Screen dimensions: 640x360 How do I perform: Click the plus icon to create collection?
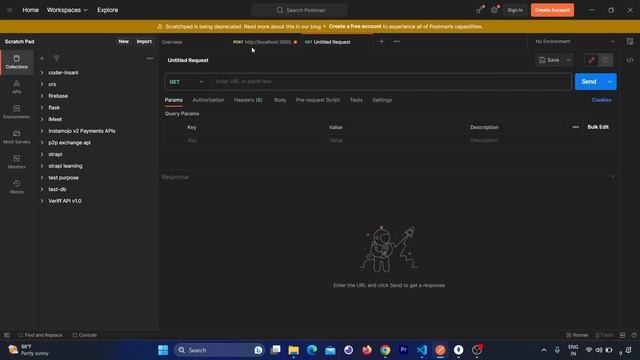click(x=42, y=59)
